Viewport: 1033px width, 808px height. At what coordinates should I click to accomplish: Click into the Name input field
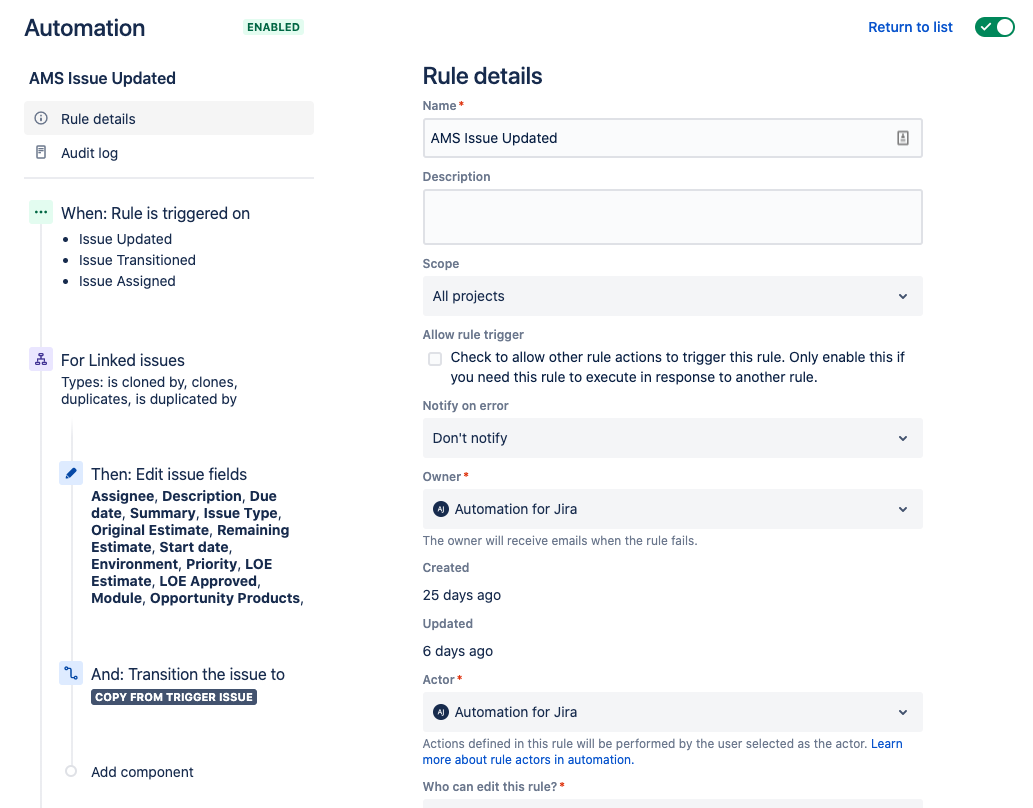(x=672, y=138)
